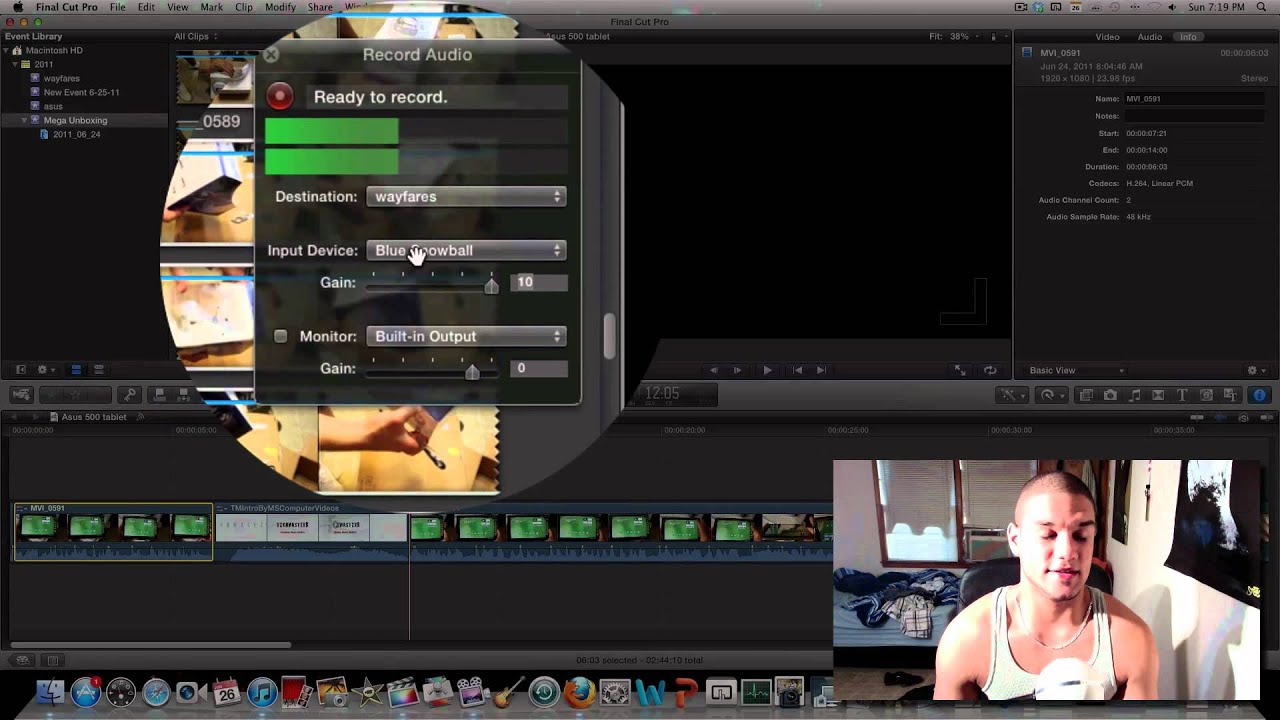Go to previous frame in viewer
1280x720 pixels.
pyautogui.click(x=713, y=371)
